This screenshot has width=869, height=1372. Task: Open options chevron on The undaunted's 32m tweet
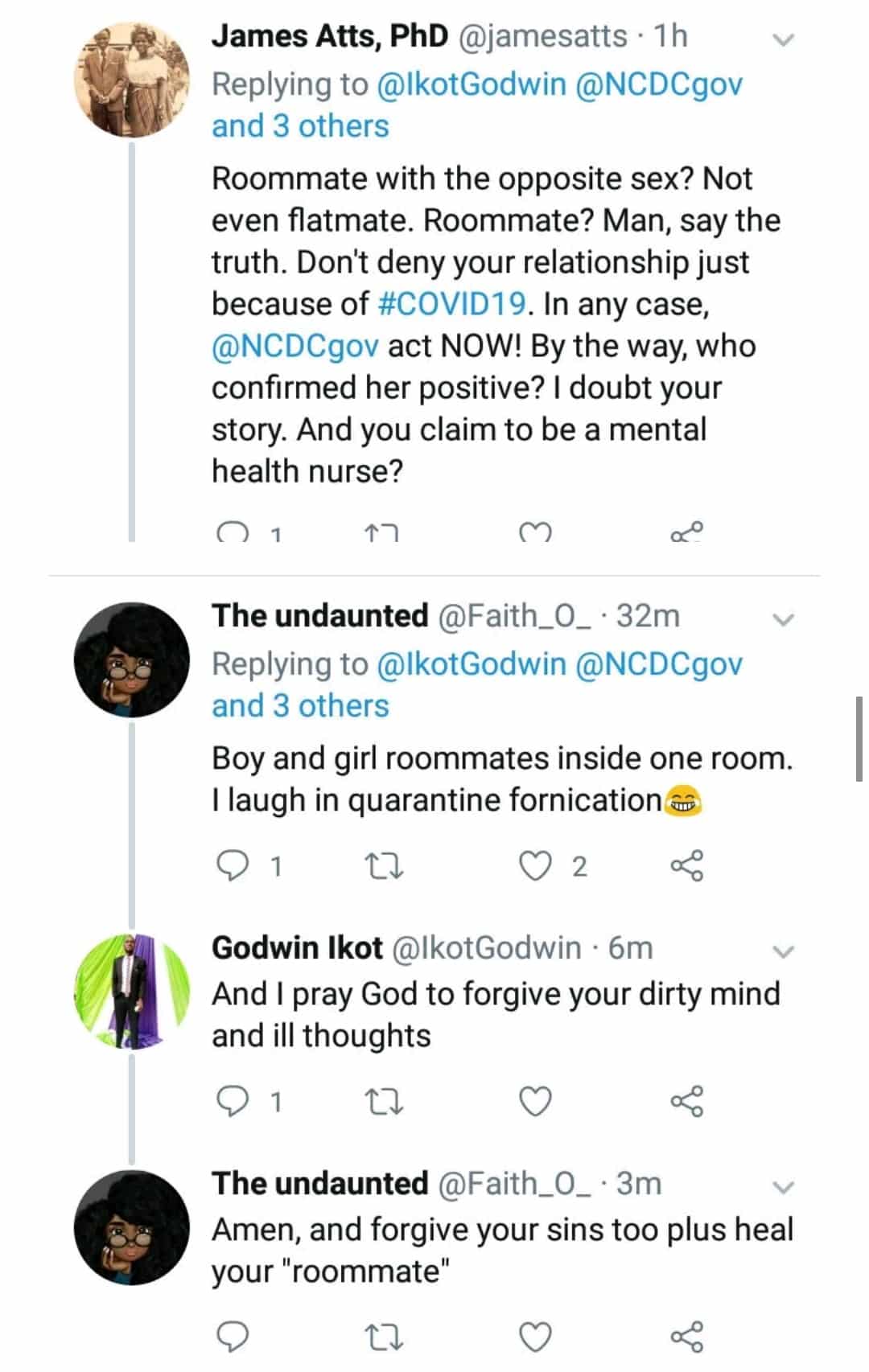point(783,619)
